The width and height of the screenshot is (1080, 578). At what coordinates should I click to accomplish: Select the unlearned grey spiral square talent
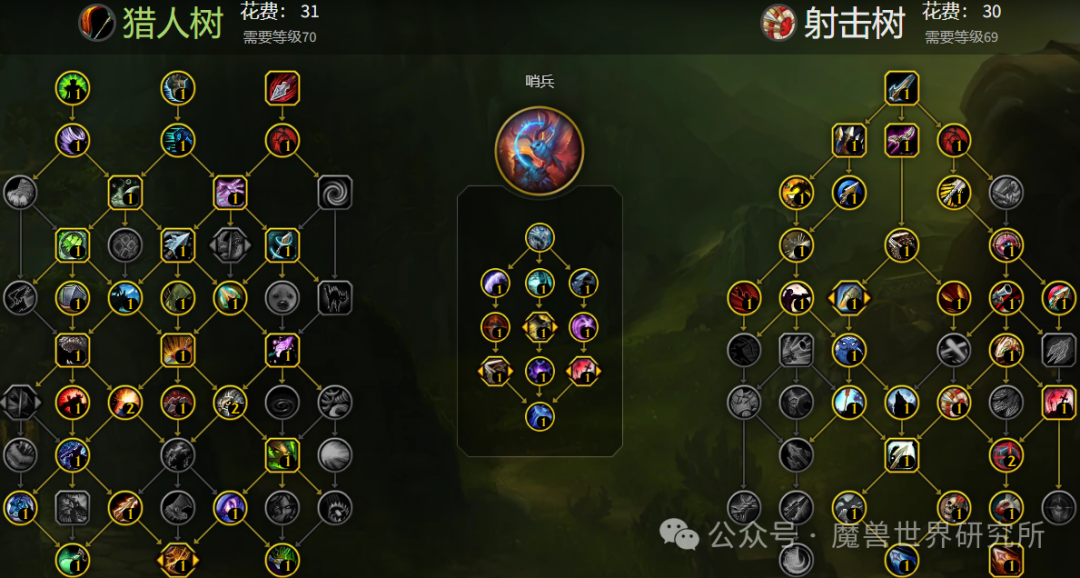click(x=335, y=192)
